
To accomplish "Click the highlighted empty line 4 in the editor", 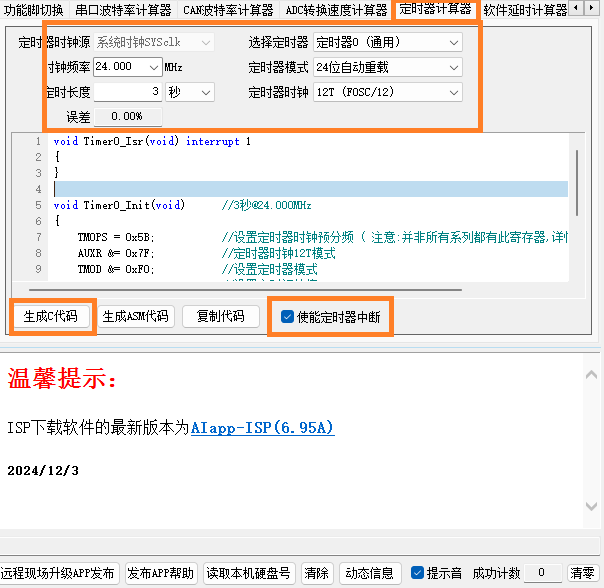I will click(x=310, y=189).
